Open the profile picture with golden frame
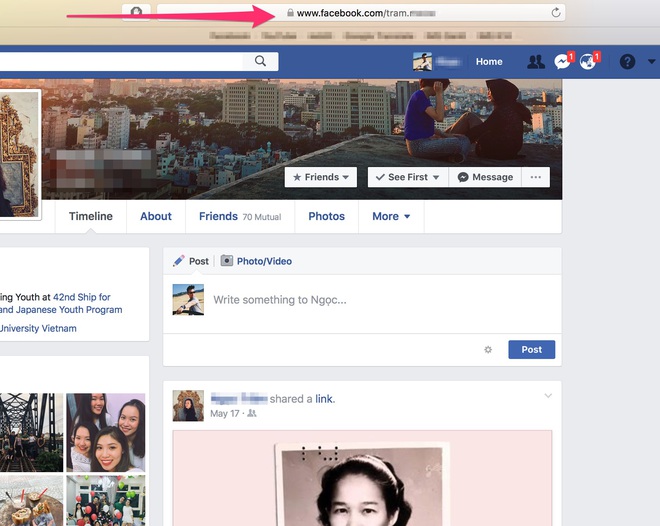 19,155
